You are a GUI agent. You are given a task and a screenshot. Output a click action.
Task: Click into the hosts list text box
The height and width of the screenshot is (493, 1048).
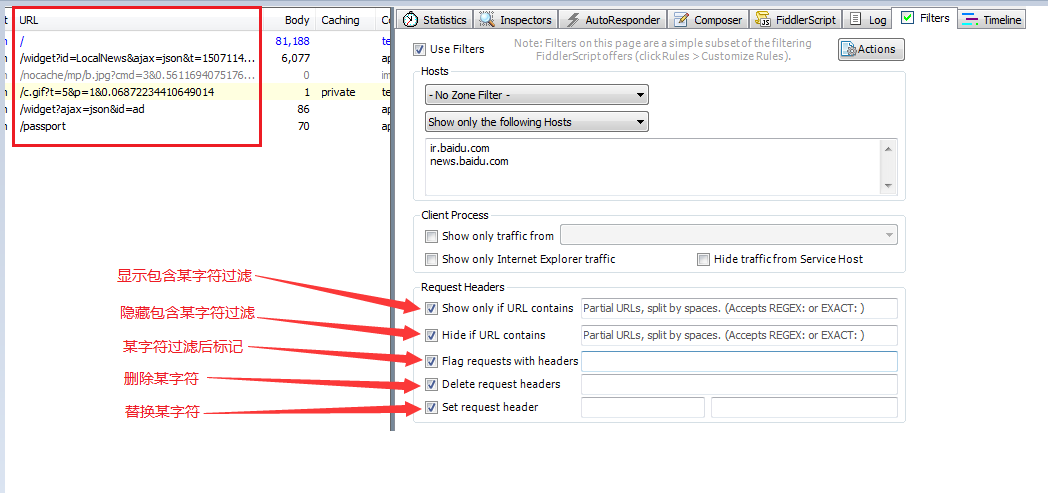click(x=653, y=166)
